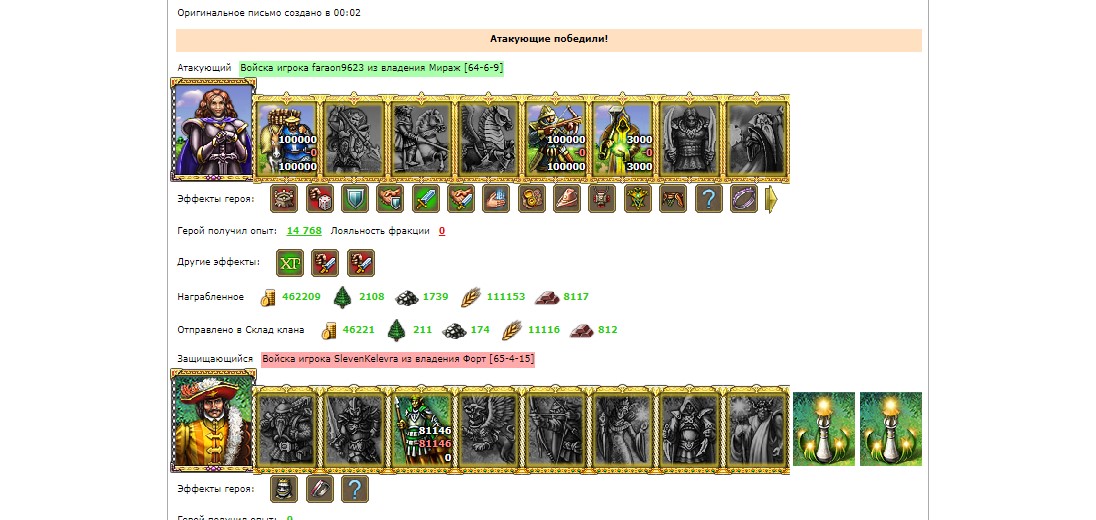Viewport: 1096px width, 520px height.
Task: Click the purple ring hero effect icon
Action: click(x=744, y=199)
